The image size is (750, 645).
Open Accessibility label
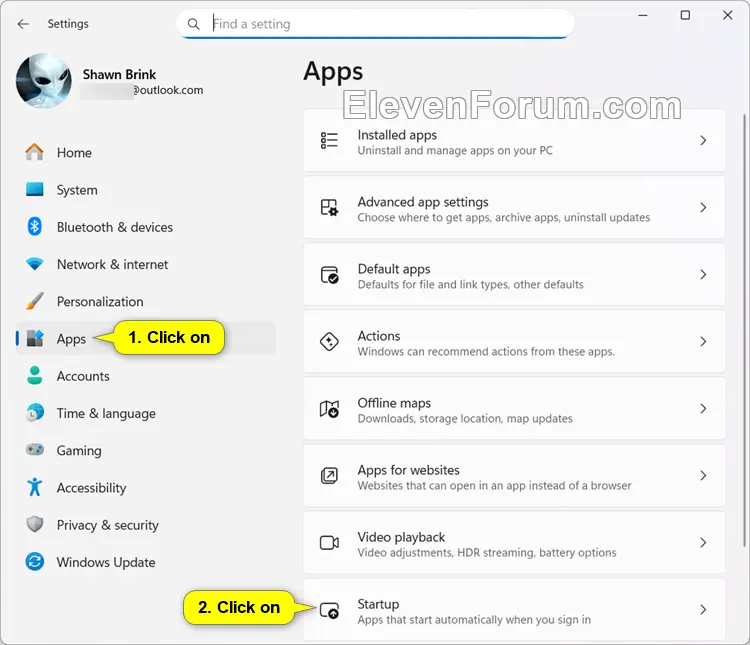(x=91, y=488)
